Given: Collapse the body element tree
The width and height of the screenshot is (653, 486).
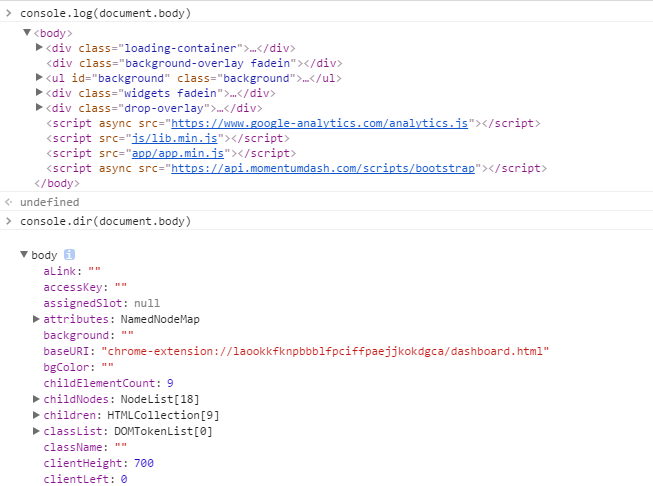Looking at the screenshot, I should coord(27,33).
